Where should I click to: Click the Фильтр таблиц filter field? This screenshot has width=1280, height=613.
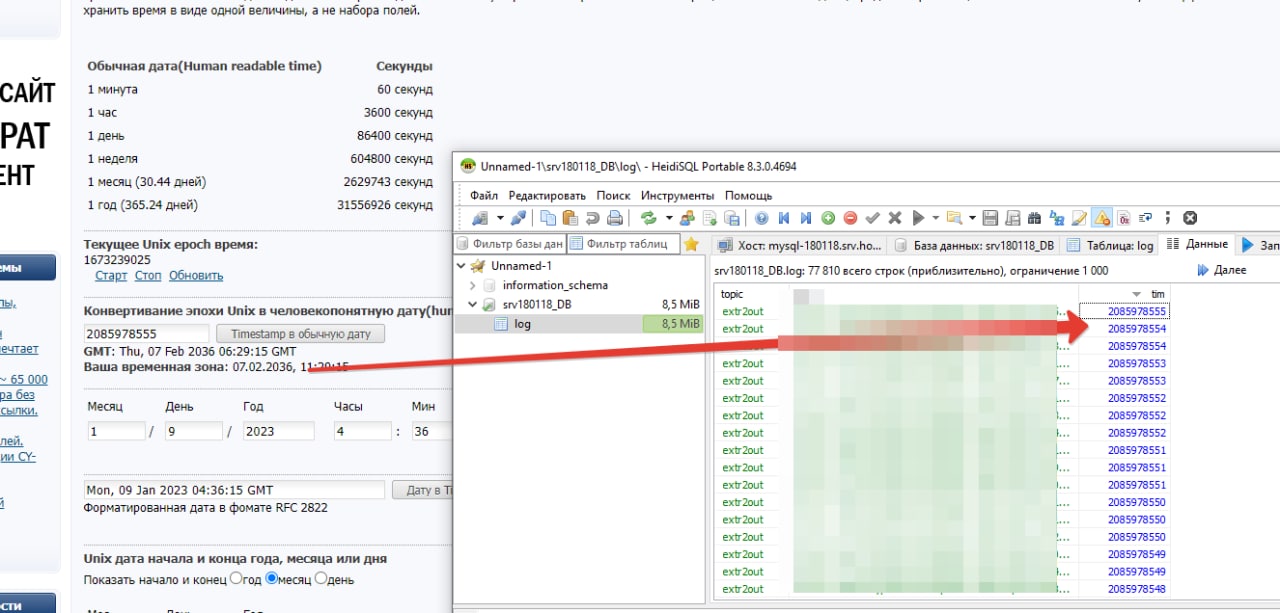624,244
